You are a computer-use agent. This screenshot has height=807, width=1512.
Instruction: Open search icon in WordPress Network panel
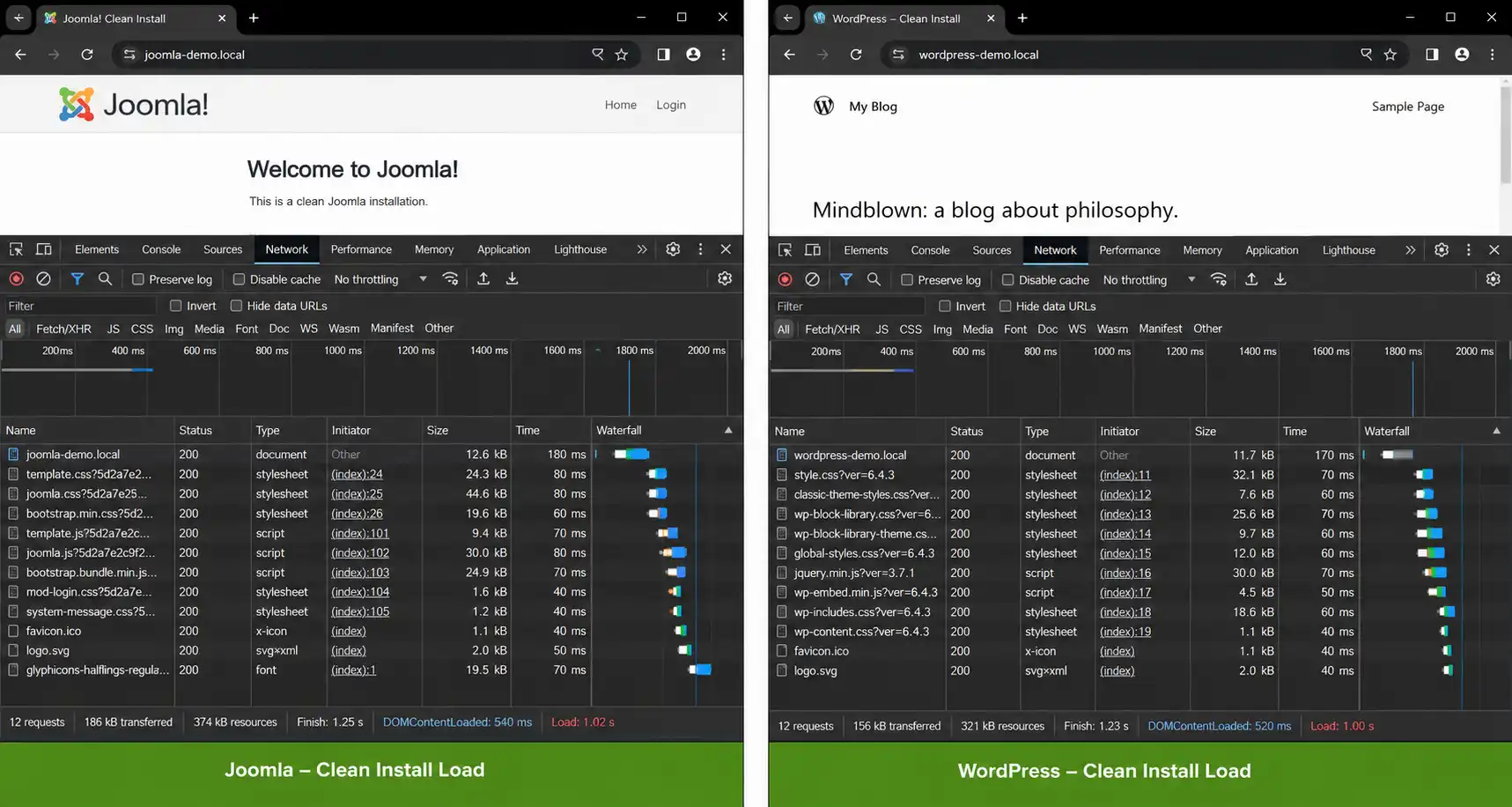[874, 280]
